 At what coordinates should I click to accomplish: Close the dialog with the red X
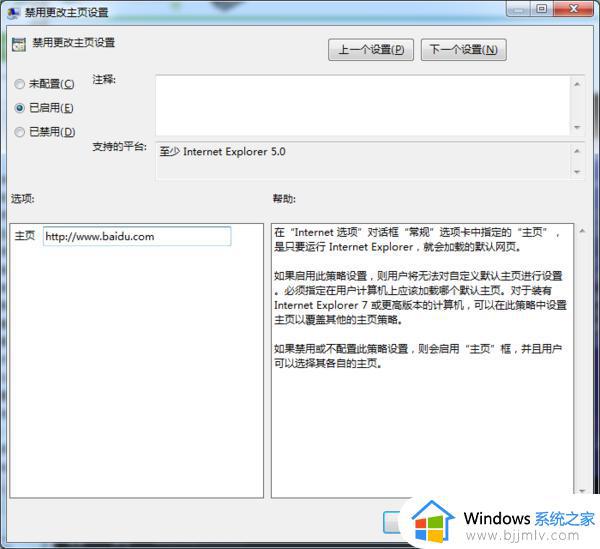(x=574, y=9)
